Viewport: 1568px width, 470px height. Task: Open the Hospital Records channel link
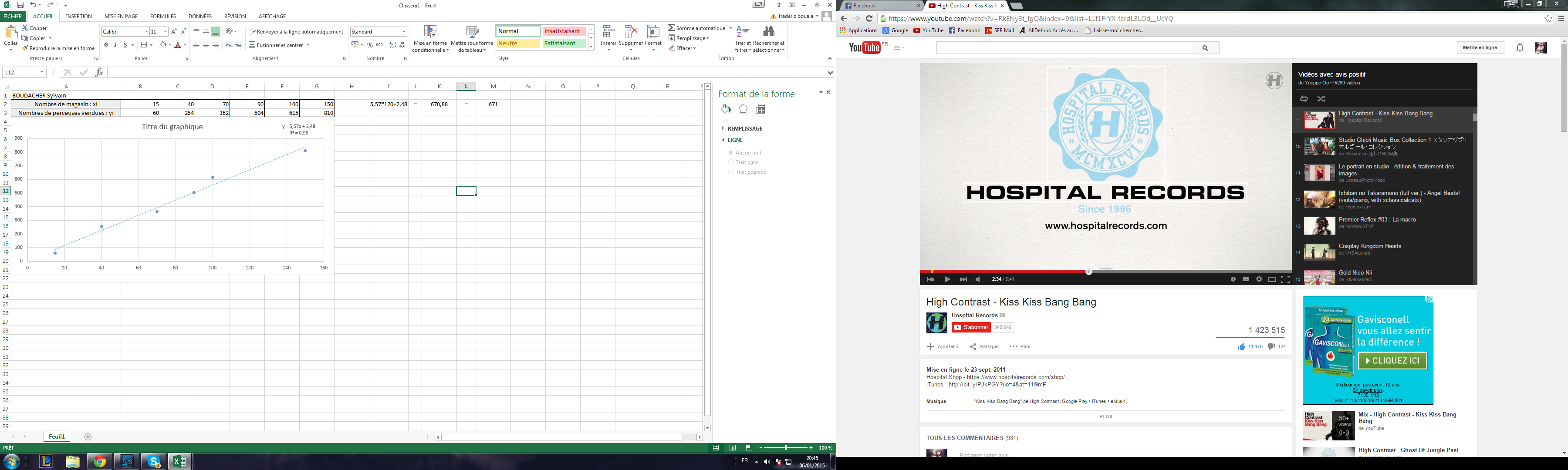(x=974, y=315)
